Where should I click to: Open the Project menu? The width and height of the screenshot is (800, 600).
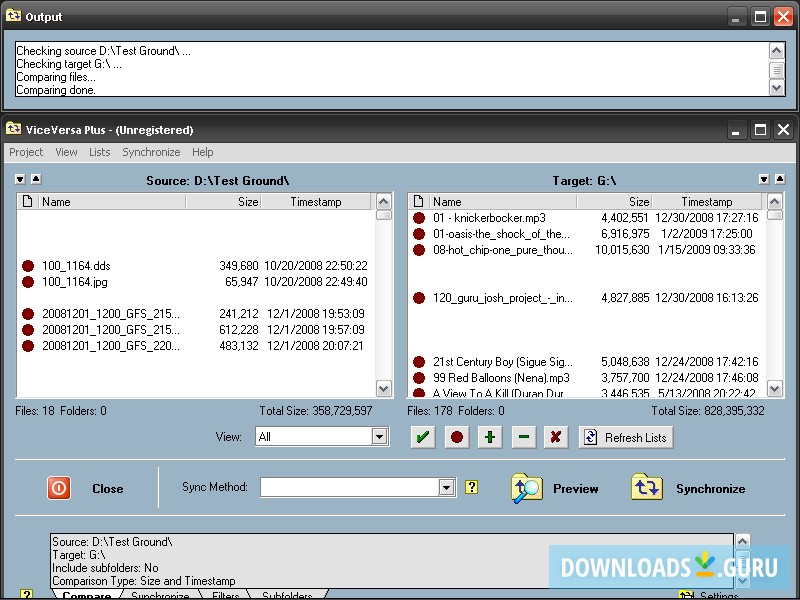coord(26,152)
